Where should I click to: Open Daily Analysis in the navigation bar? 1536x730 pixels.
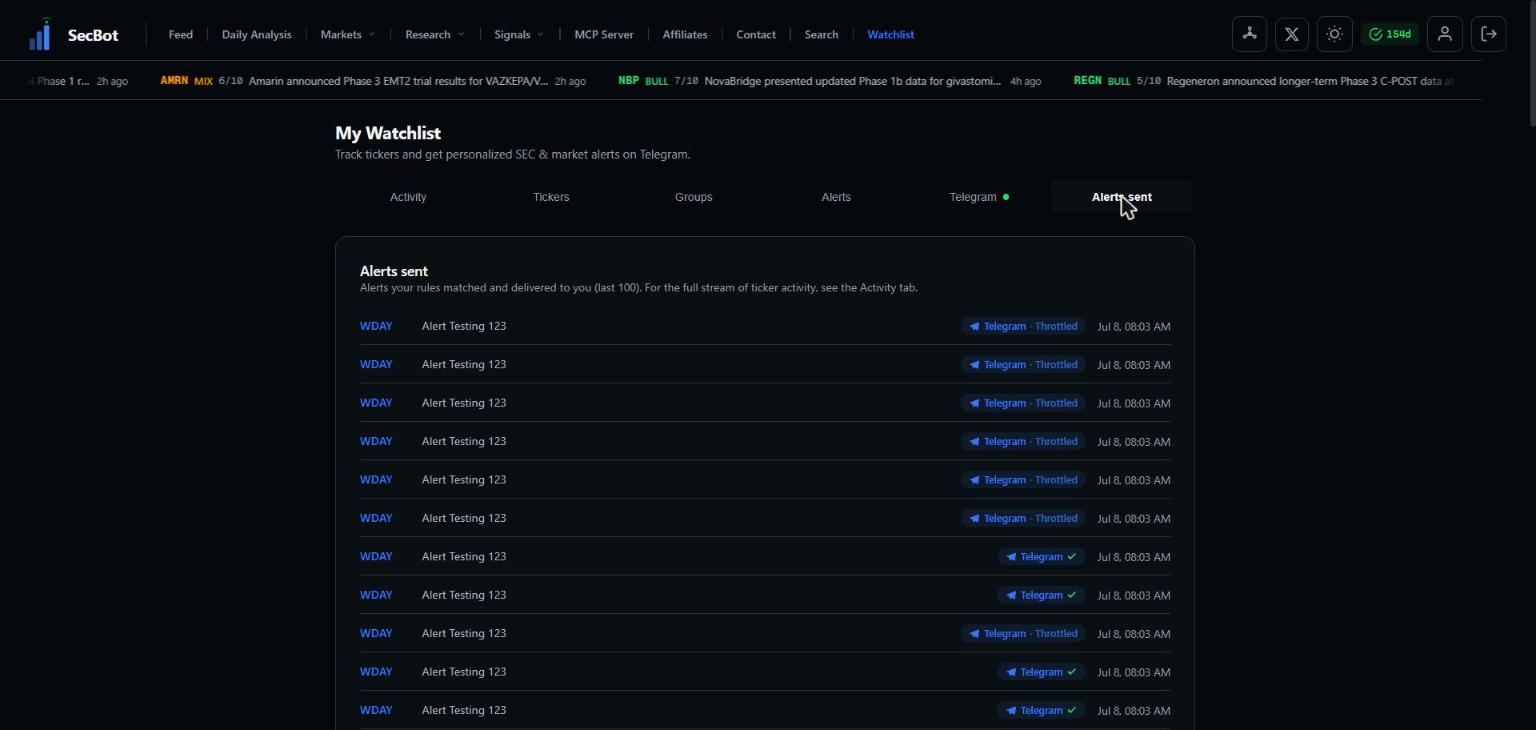coord(256,34)
